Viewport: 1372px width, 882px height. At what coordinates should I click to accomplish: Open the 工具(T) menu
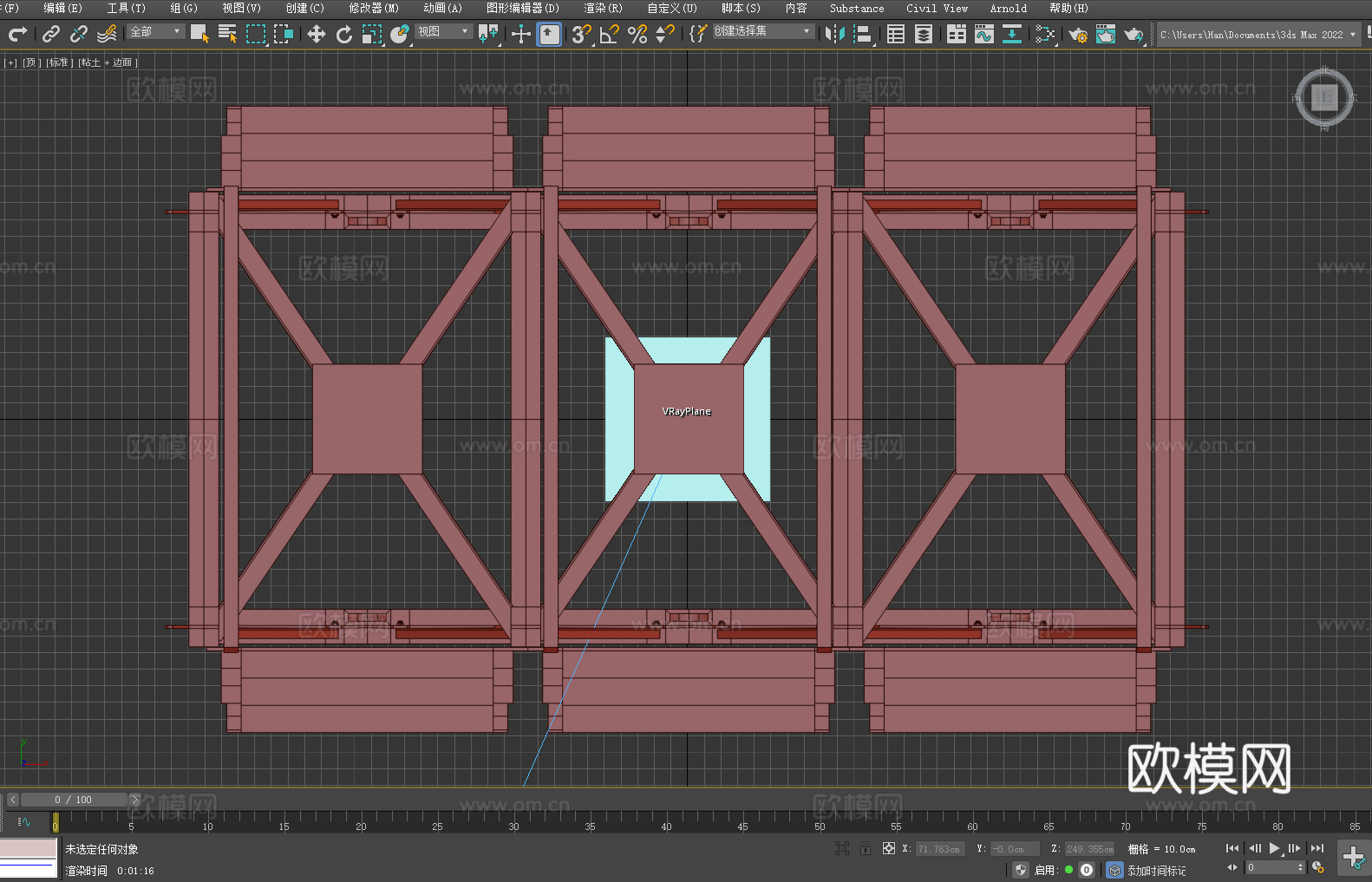126,8
